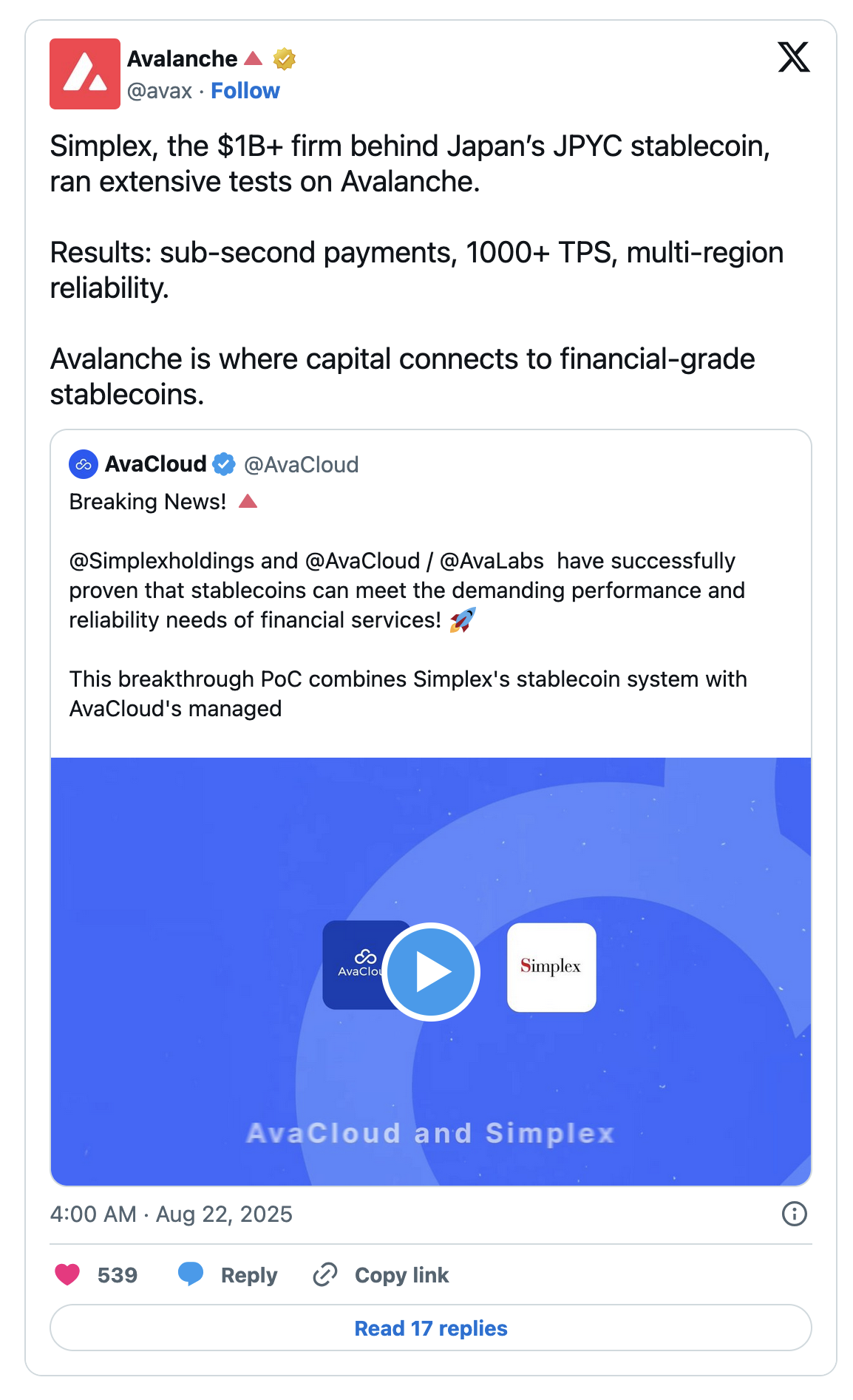This screenshot has width=853, height=1400.
Task: Click the AvaCloud round avatar icon
Action: coord(84,464)
